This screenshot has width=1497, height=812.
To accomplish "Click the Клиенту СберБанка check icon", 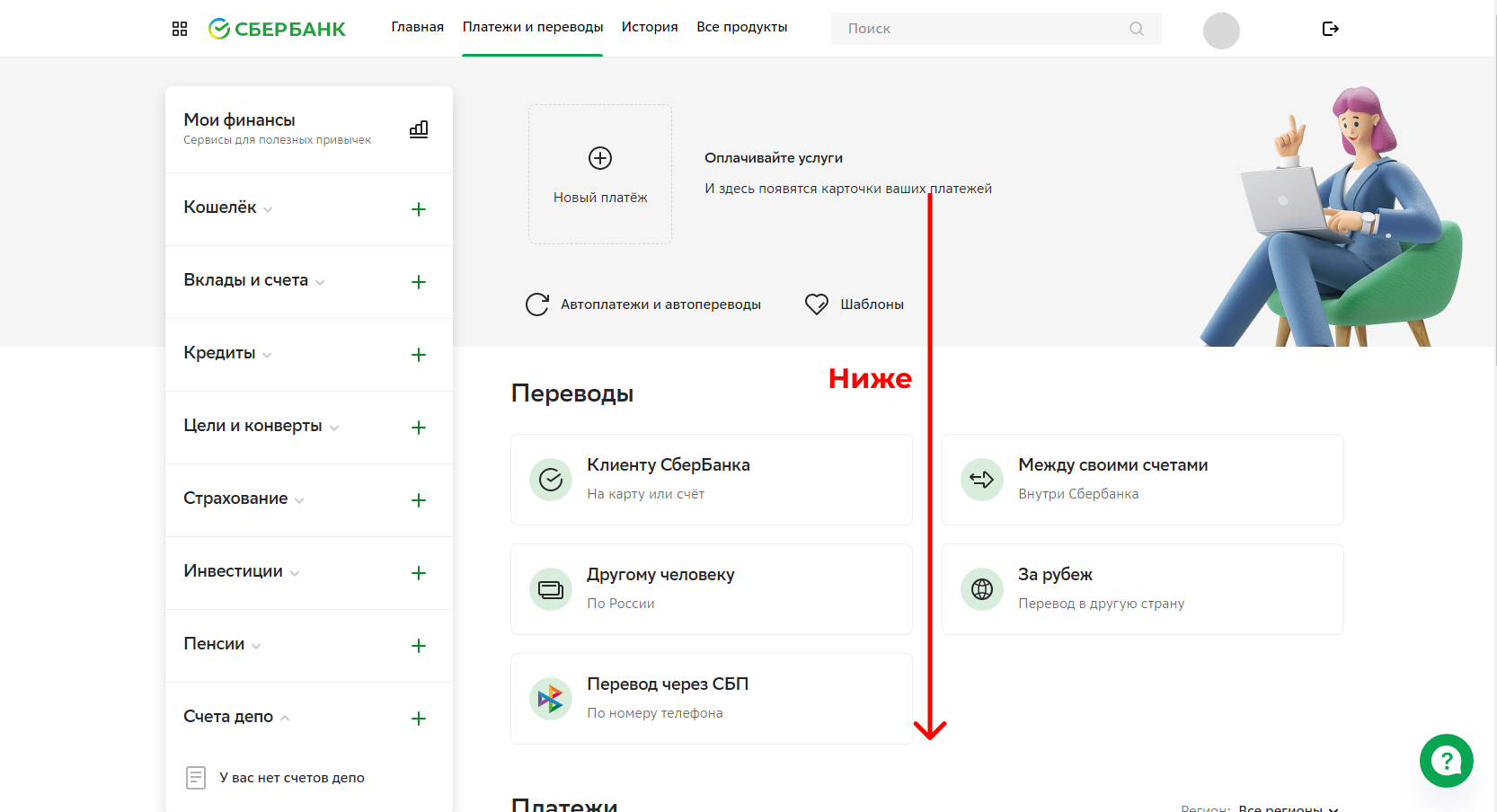I will click(551, 480).
